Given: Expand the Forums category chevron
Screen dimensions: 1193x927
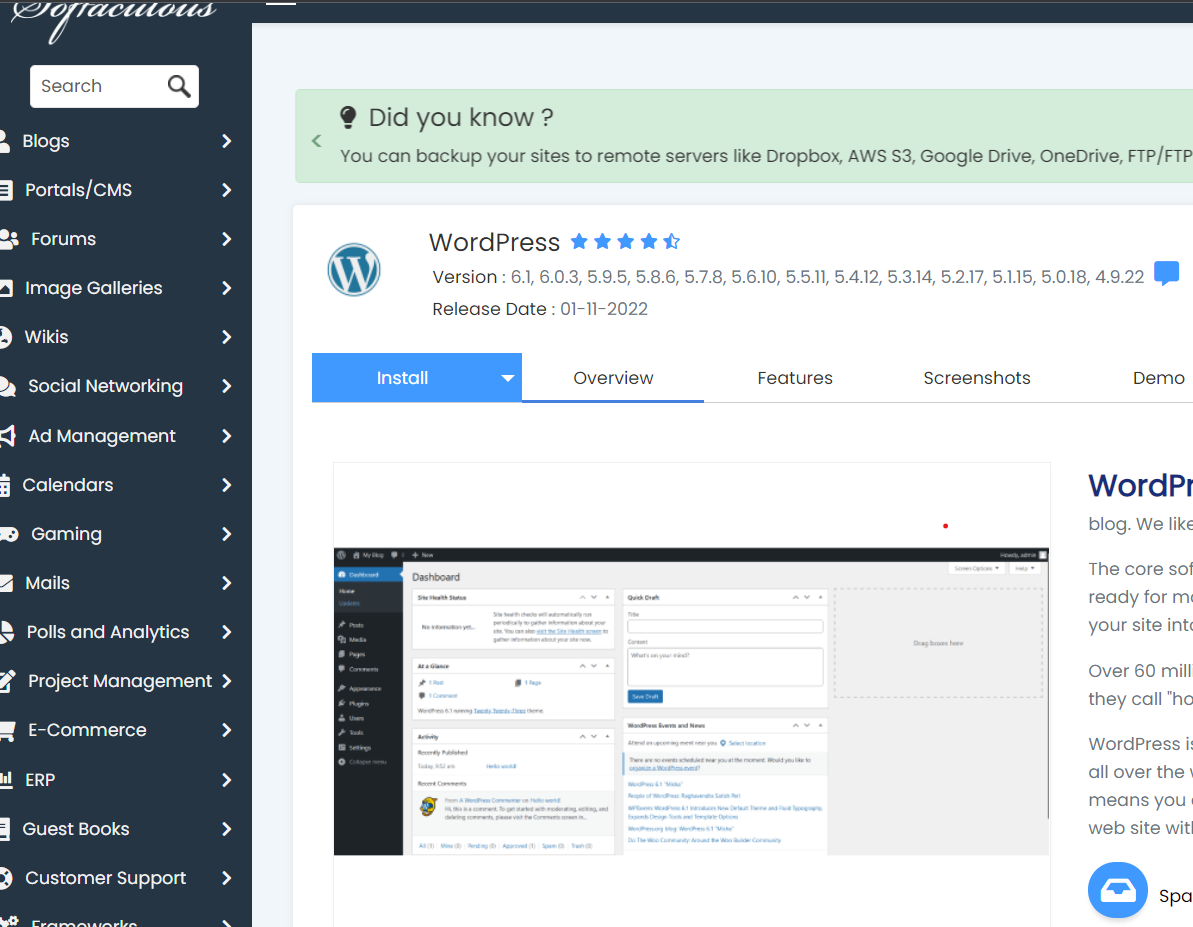Looking at the screenshot, I should pos(227,239).
